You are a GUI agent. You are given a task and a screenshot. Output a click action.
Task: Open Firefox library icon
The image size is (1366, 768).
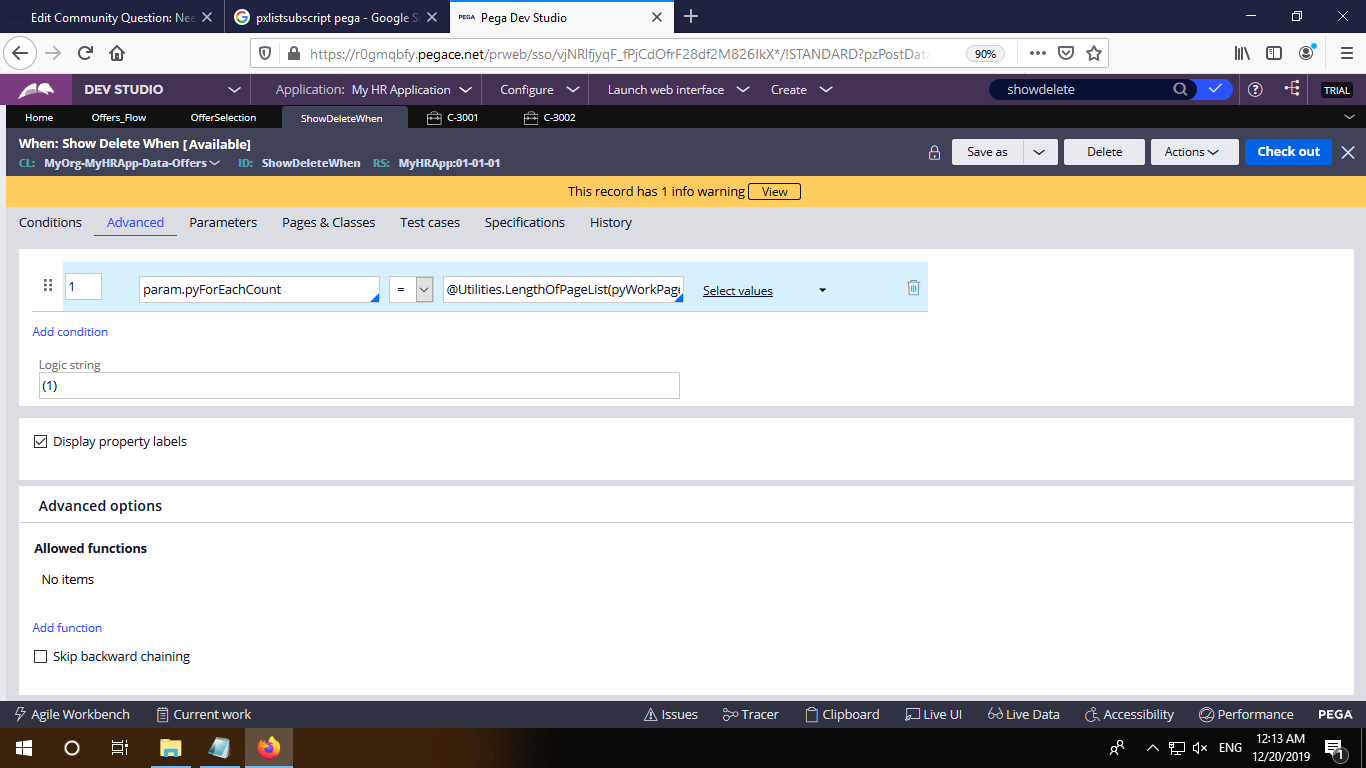tap(1242, 53)
